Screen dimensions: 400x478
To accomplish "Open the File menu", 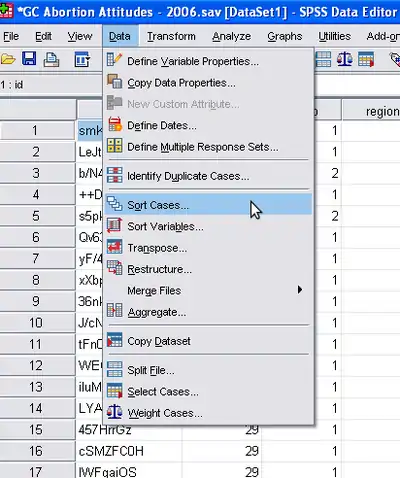I will (11, 36).
